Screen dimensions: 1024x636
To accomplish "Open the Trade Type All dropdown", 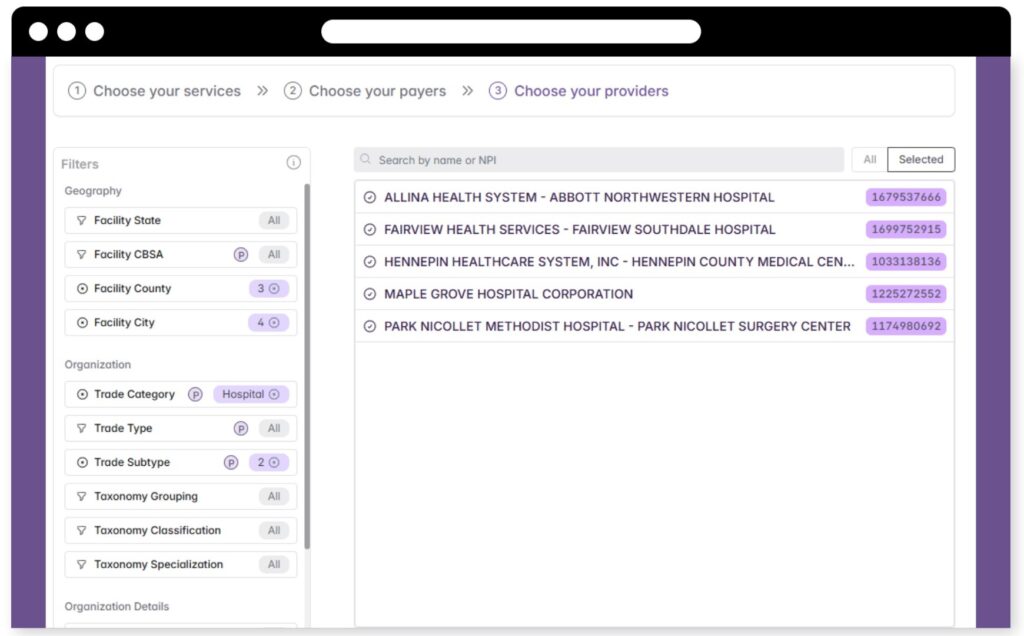I will pos(274,428).
